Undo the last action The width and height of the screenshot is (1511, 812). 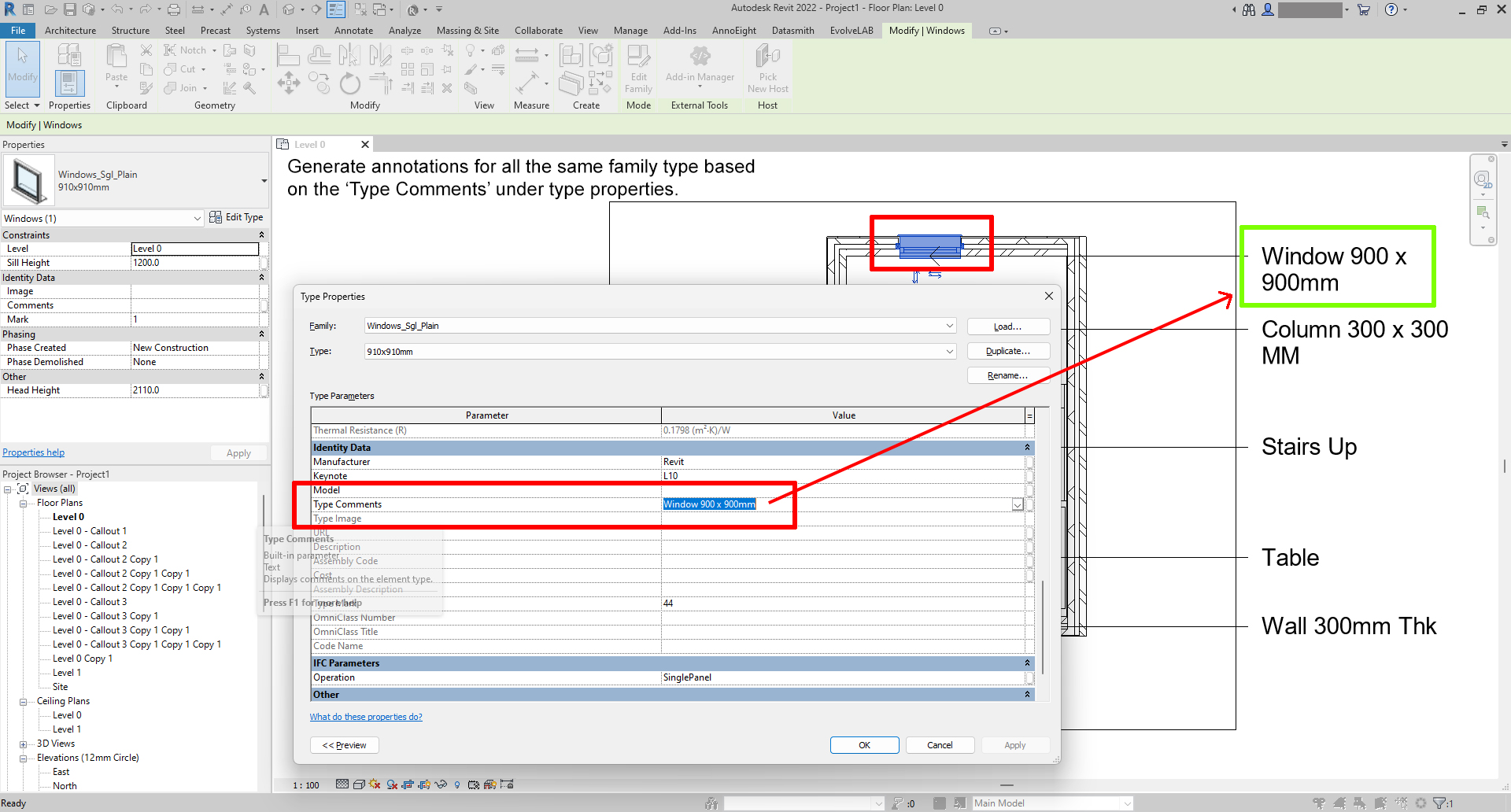(x=116, y=9)
